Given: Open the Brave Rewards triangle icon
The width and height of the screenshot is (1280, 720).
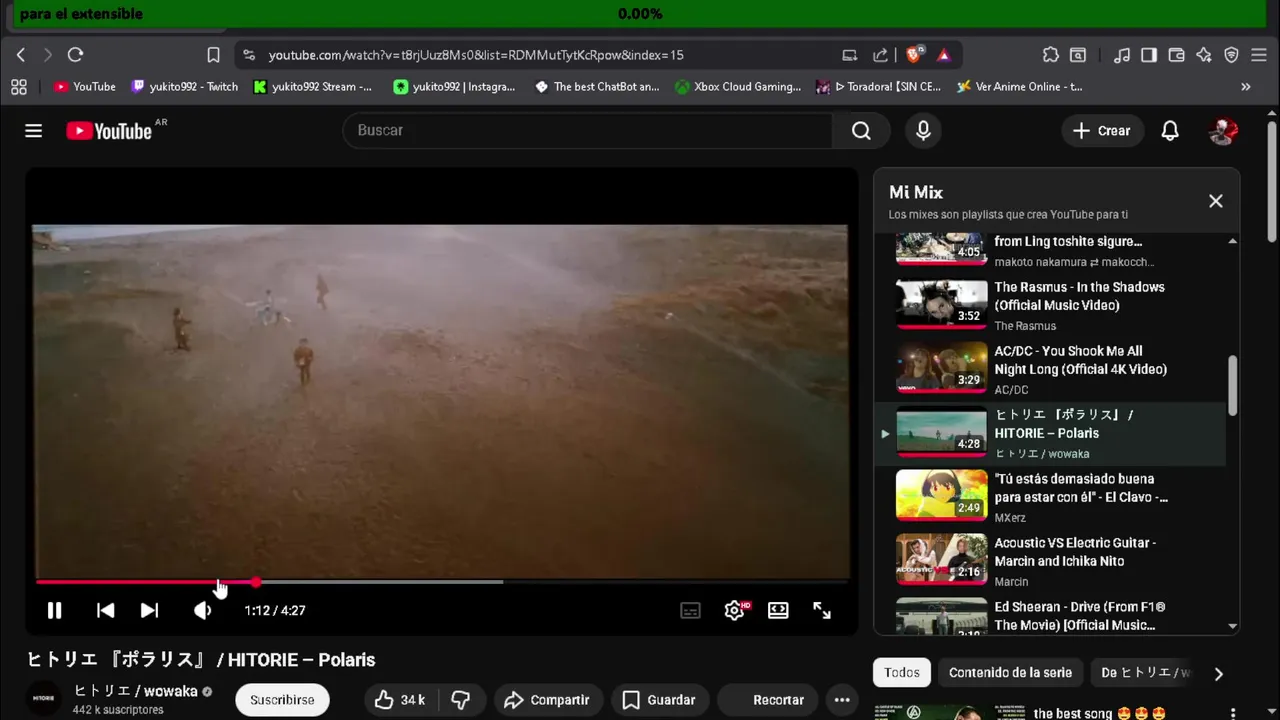Looking at the screenshot, I should tap(943, 55).
